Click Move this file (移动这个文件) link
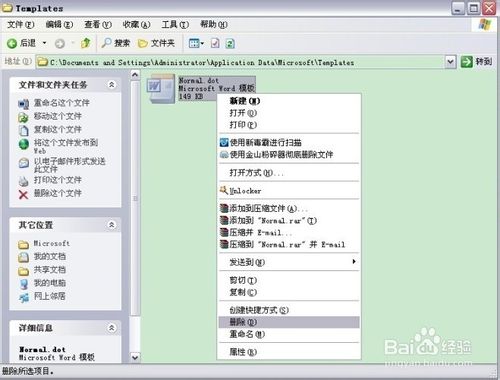The height and width of the screenshot is (380, 500). (58, 116)
